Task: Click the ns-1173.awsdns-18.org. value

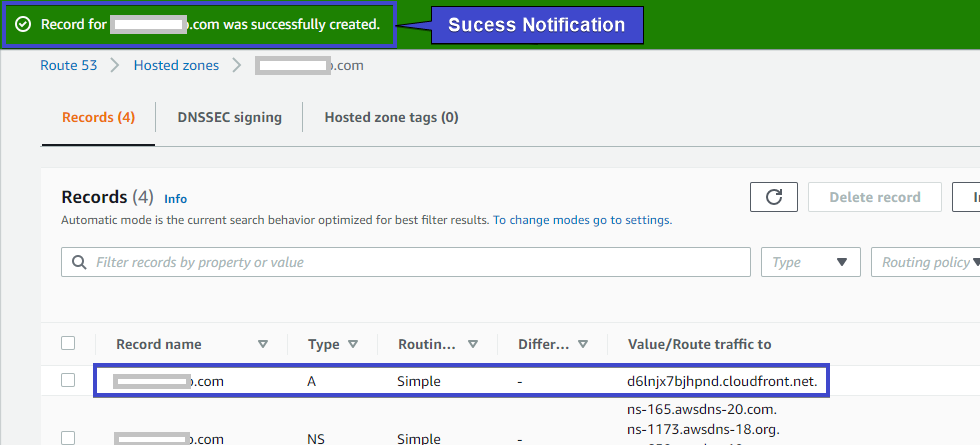Action: 703,430
